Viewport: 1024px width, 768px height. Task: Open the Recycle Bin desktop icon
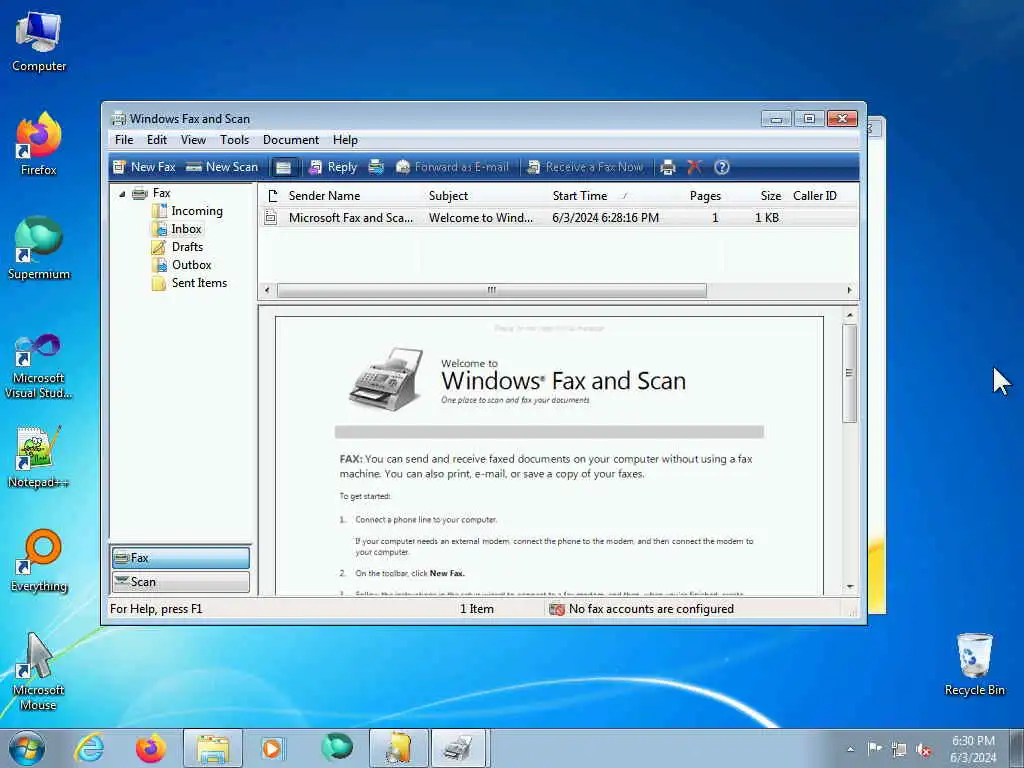coord(974,665)
